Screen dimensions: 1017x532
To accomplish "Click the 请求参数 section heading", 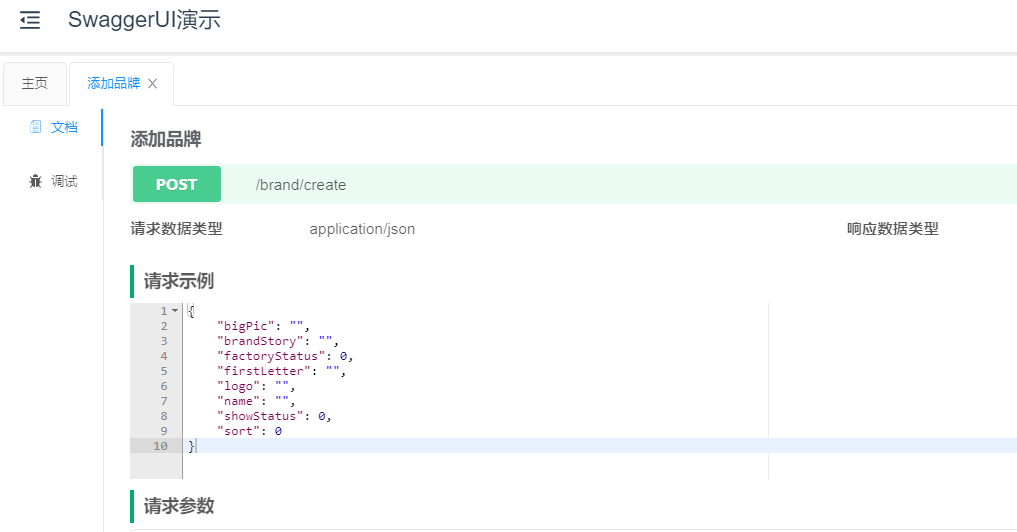I will point(179,506).
